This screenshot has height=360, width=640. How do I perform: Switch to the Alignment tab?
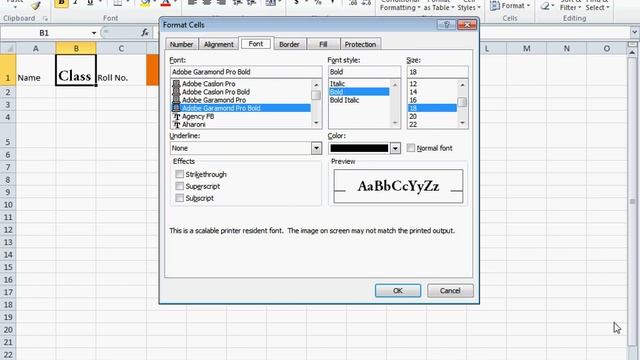coord(219,44)
